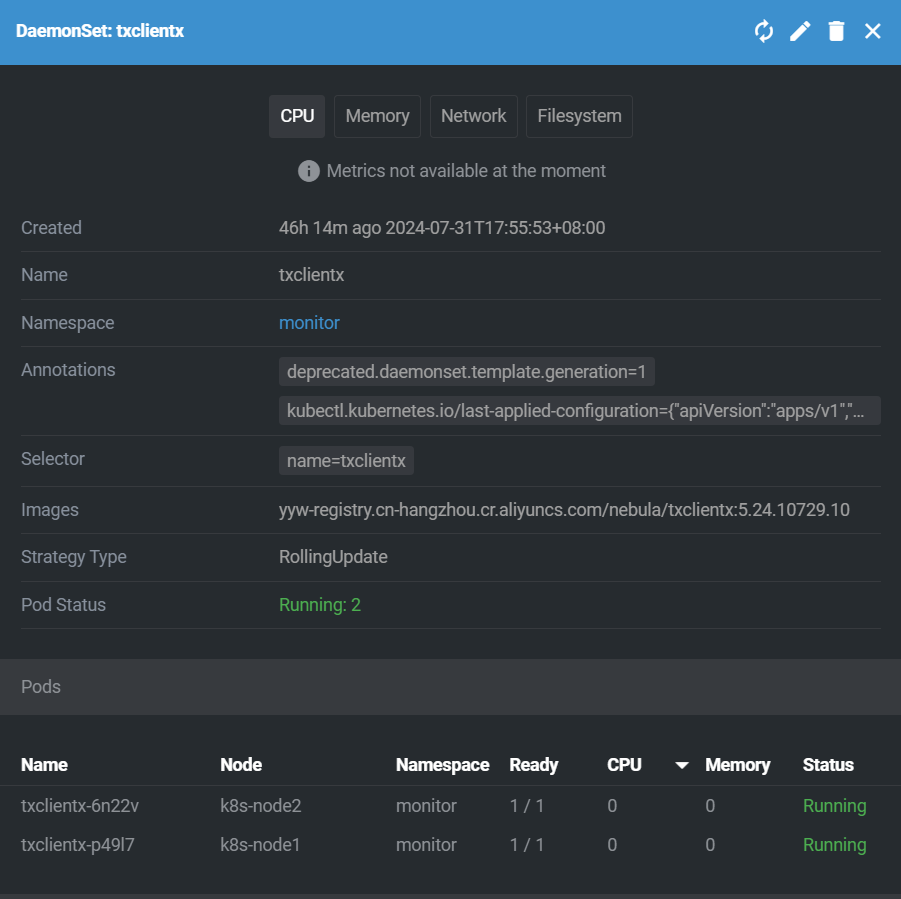Viewport: 901px width, 899px height.
Task: Open pod txclientx-6n22v row
Action: pos(80,806)
